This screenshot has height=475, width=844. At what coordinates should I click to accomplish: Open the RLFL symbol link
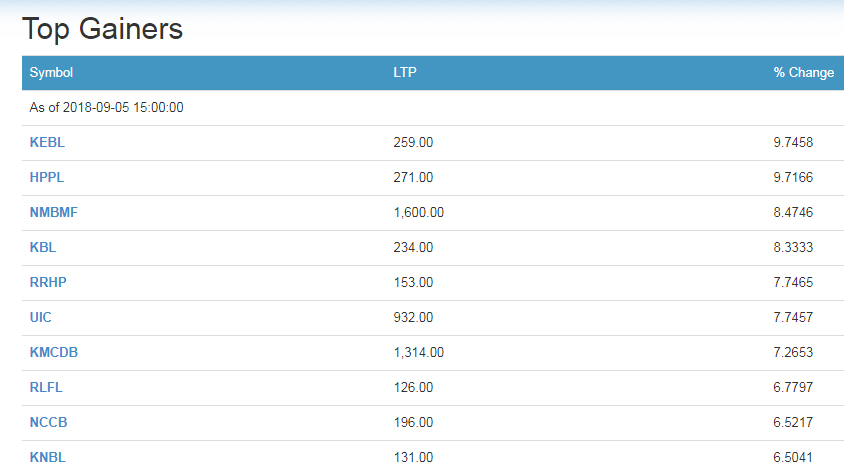46,388
